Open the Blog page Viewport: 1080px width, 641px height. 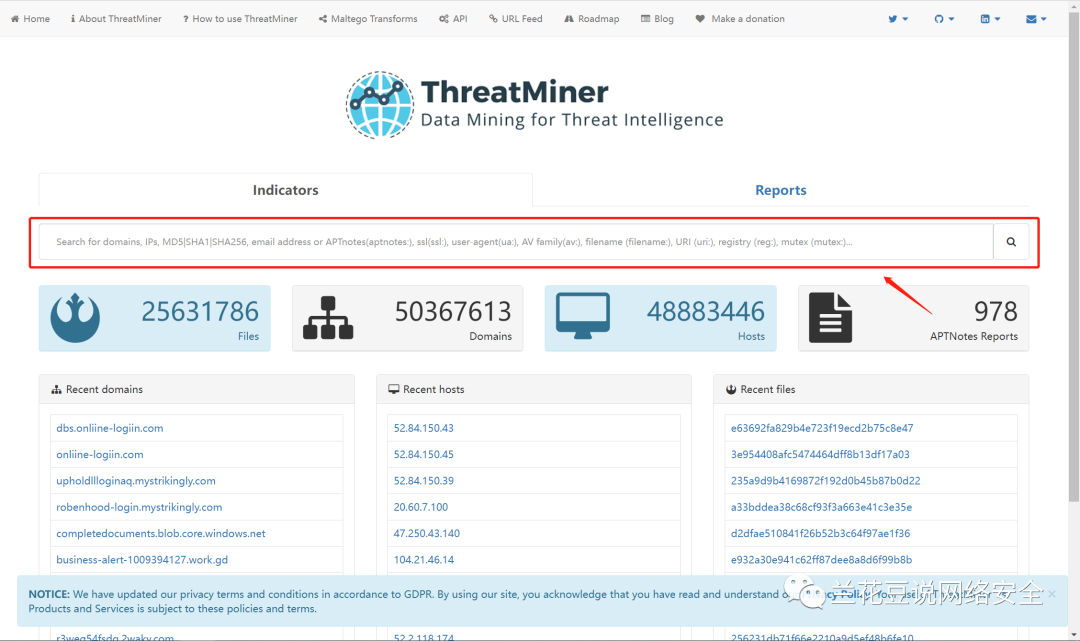point(657,19)
